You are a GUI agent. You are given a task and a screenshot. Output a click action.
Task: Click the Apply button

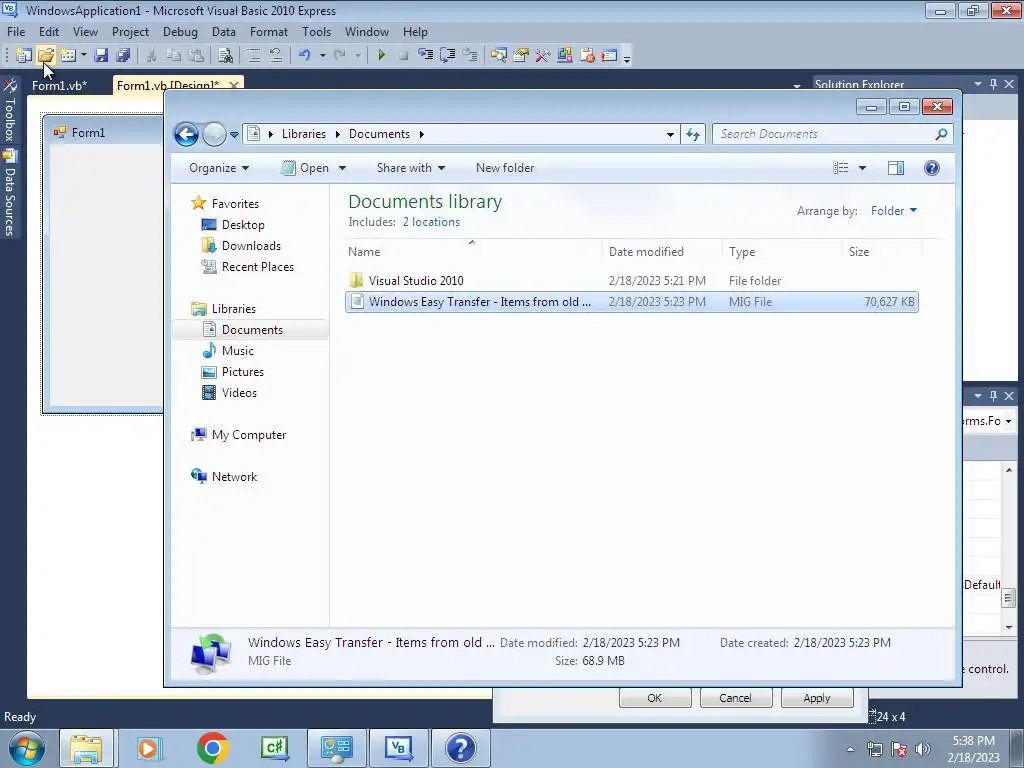pyautogui.click(x=816, y=698)
